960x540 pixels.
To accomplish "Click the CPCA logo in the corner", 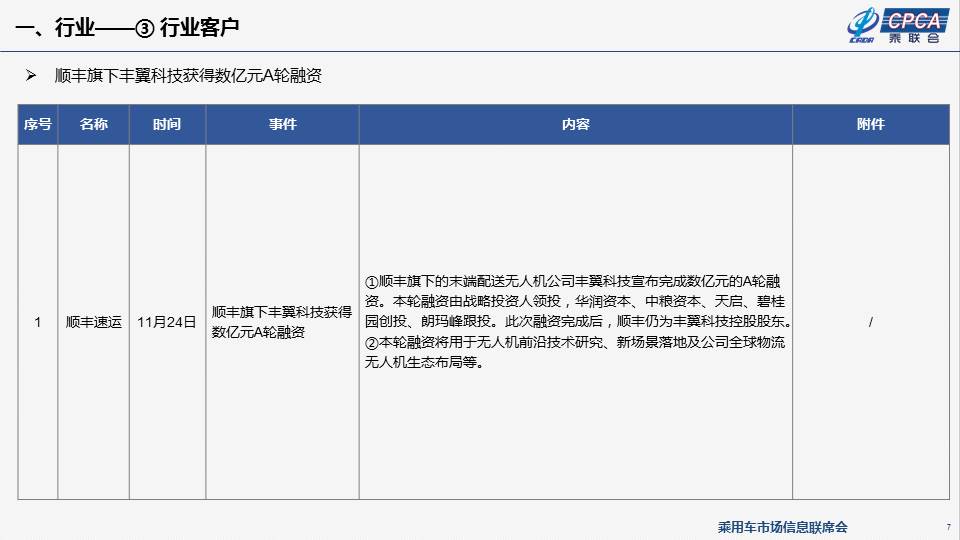I will click(x=898, y=26).
